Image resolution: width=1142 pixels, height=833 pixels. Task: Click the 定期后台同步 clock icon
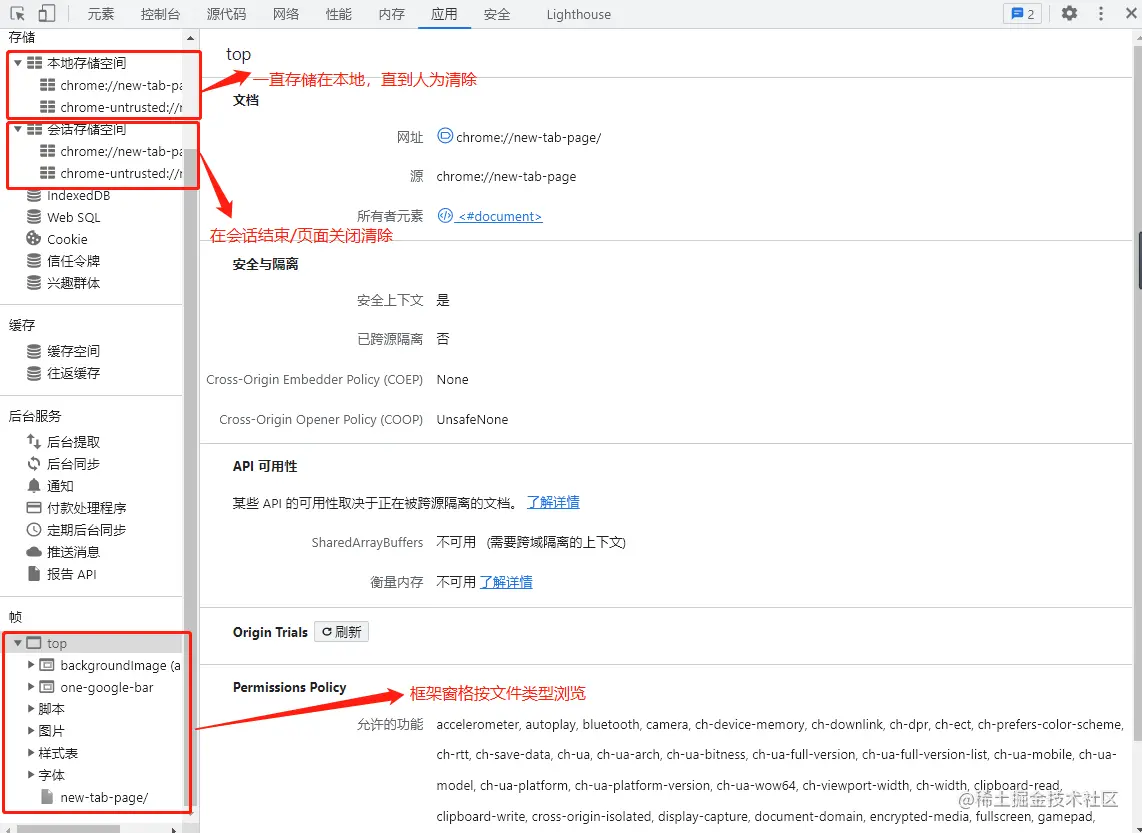click(x=34, y=529)
